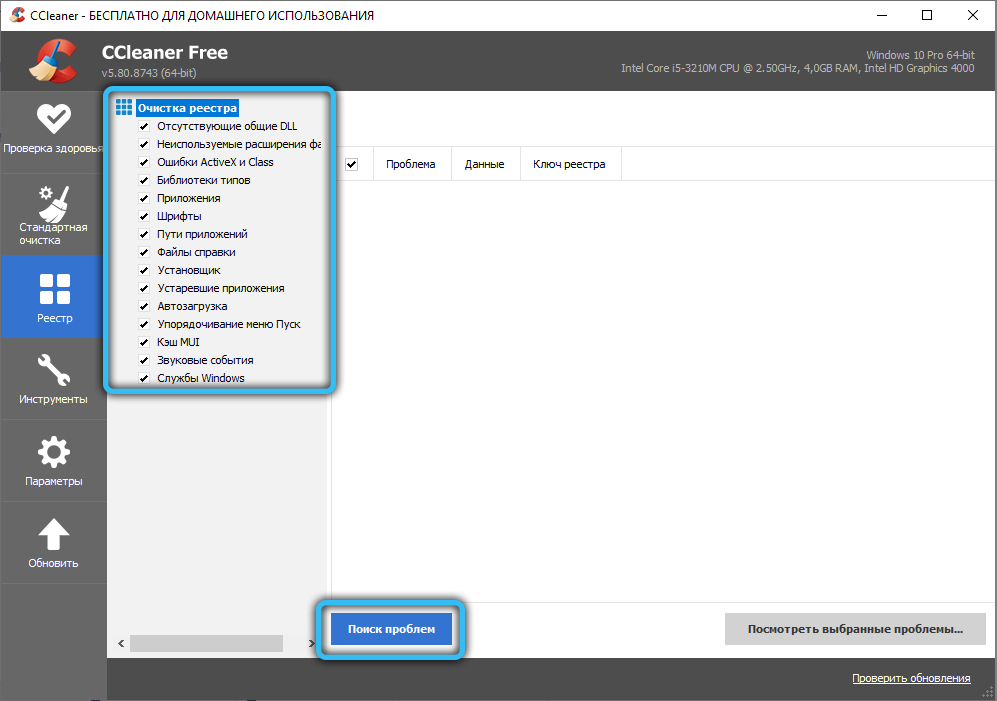Click the horizontal scrollbar left arrow

point(120,643)
